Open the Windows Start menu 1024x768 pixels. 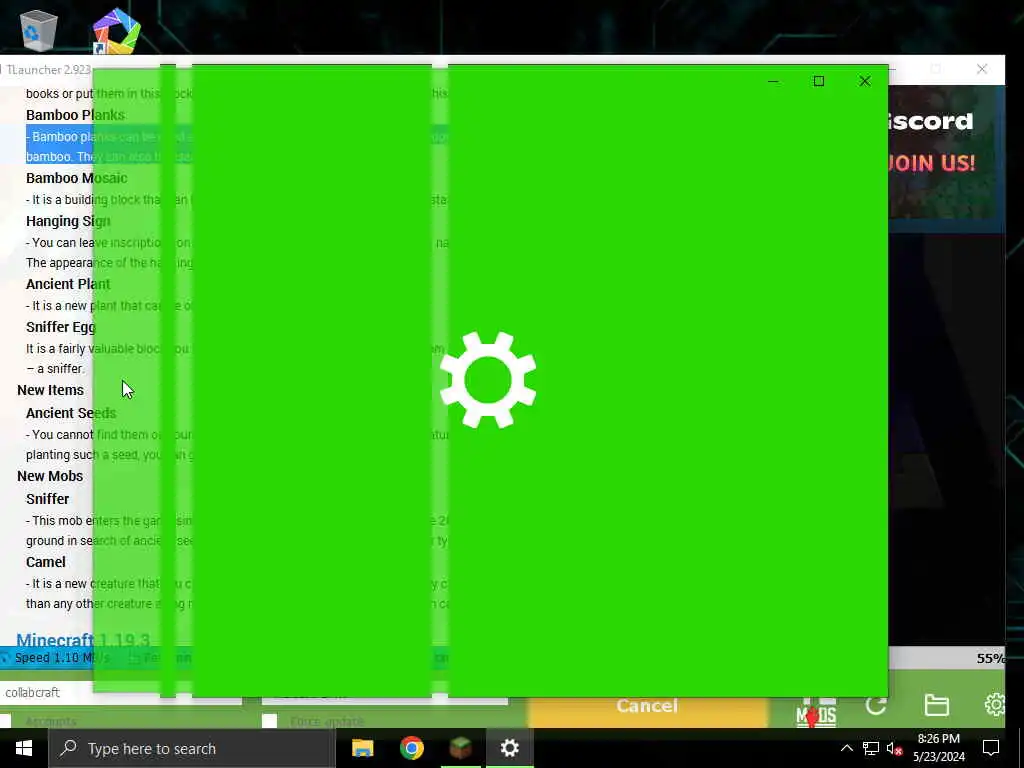click(x=24, y=748)
